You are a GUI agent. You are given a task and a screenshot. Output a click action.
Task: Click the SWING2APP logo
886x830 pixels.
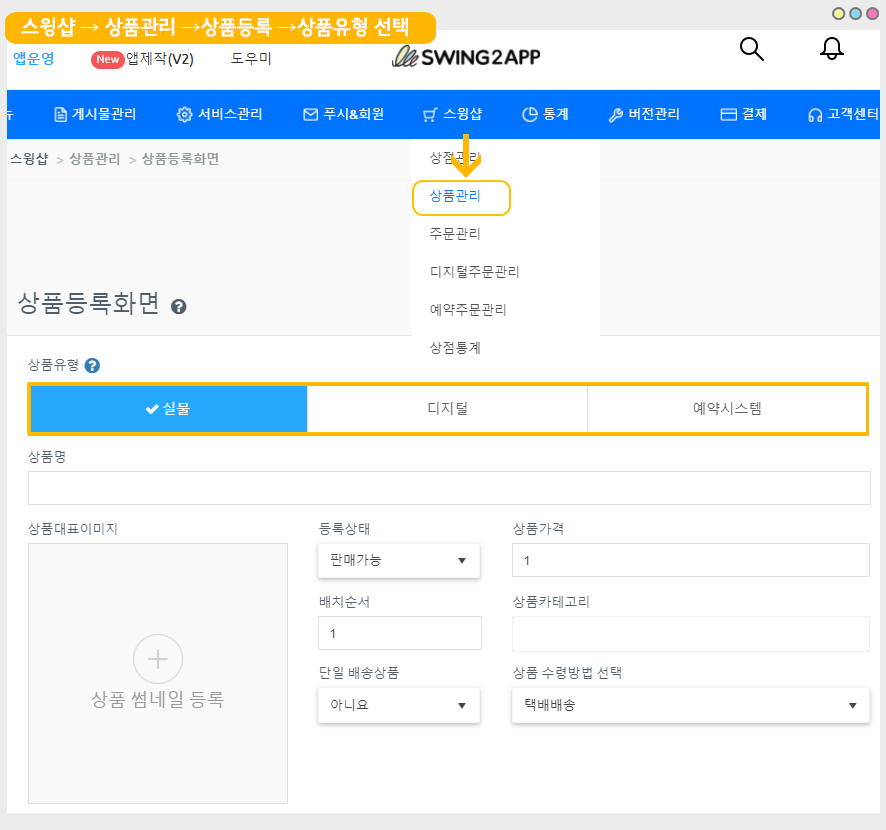coord(466,57)
